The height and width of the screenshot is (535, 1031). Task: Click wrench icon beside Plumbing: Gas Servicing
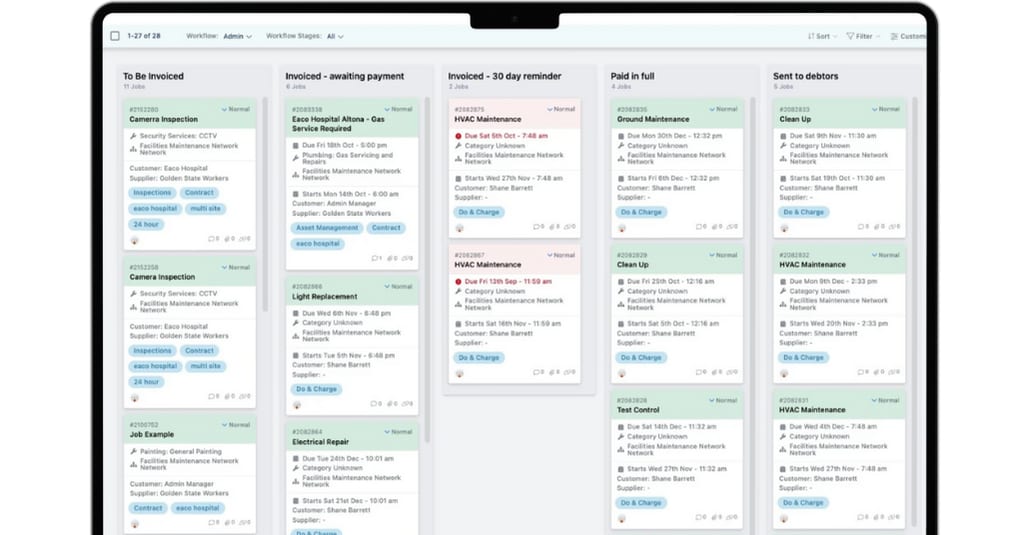click(296, 158)
